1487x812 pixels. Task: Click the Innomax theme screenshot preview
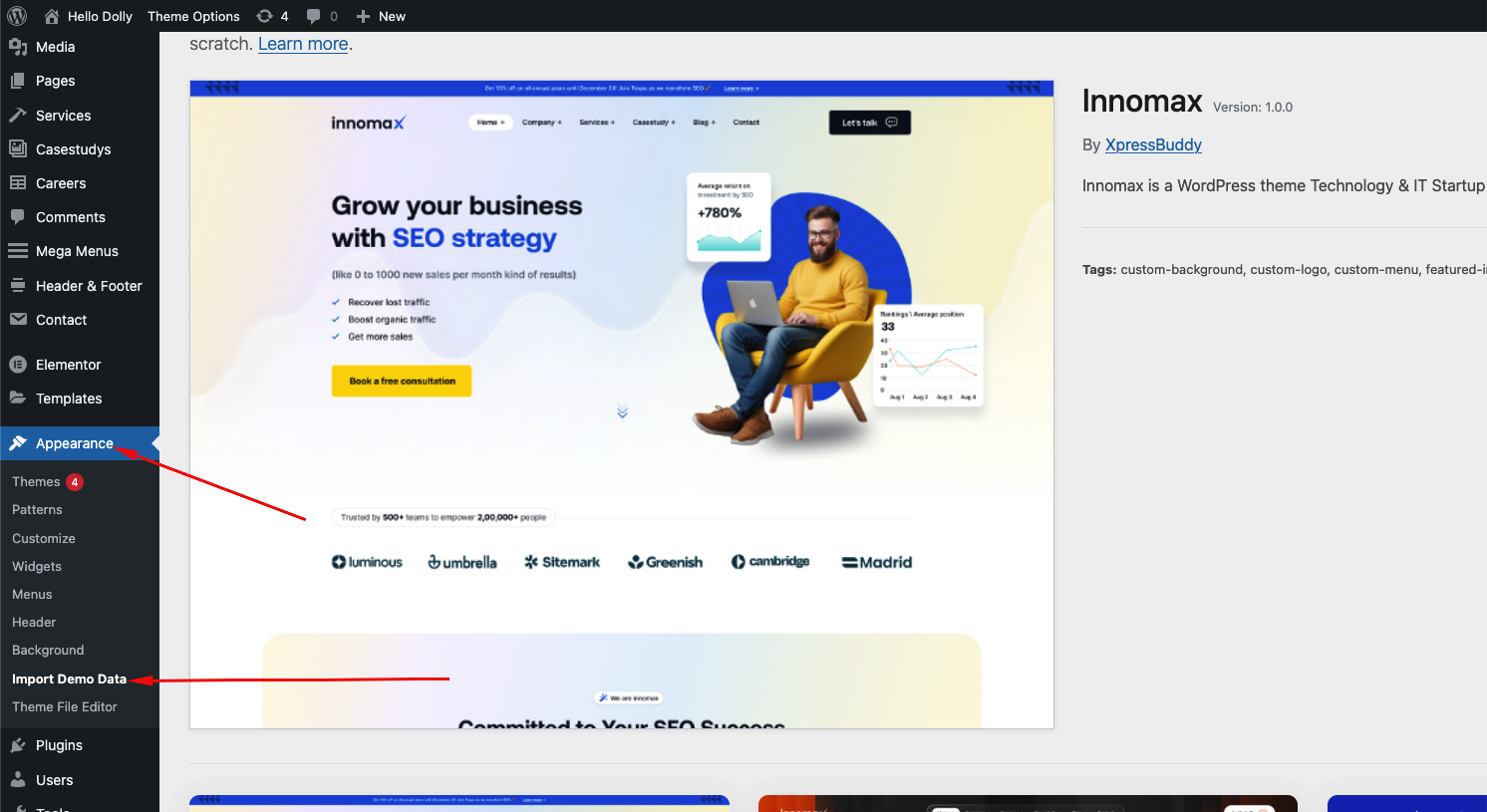622,405
